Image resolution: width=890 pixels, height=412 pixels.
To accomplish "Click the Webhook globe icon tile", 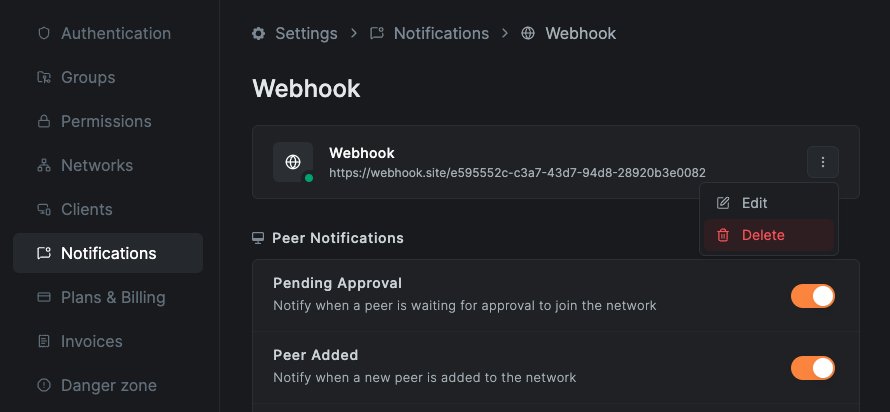I will point(293,162).
